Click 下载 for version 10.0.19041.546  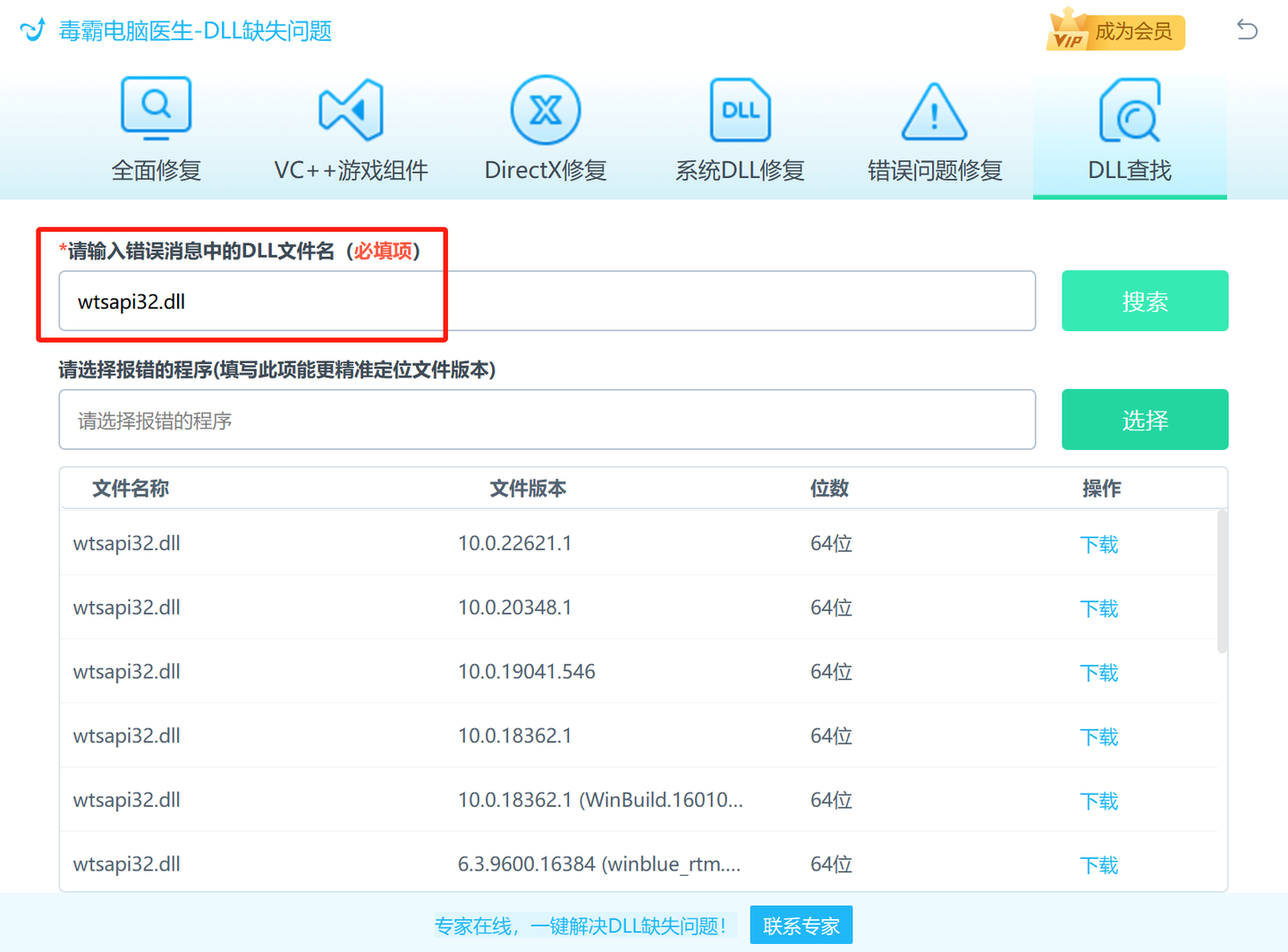(1099, 672)
